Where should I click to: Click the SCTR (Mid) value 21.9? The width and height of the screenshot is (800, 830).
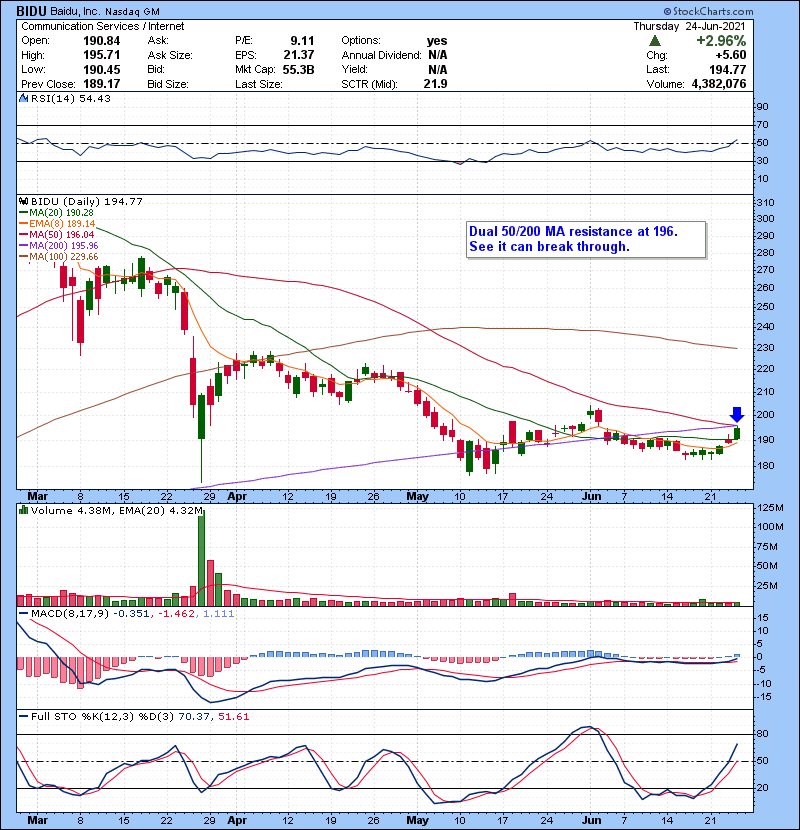[x=435, y=84]
